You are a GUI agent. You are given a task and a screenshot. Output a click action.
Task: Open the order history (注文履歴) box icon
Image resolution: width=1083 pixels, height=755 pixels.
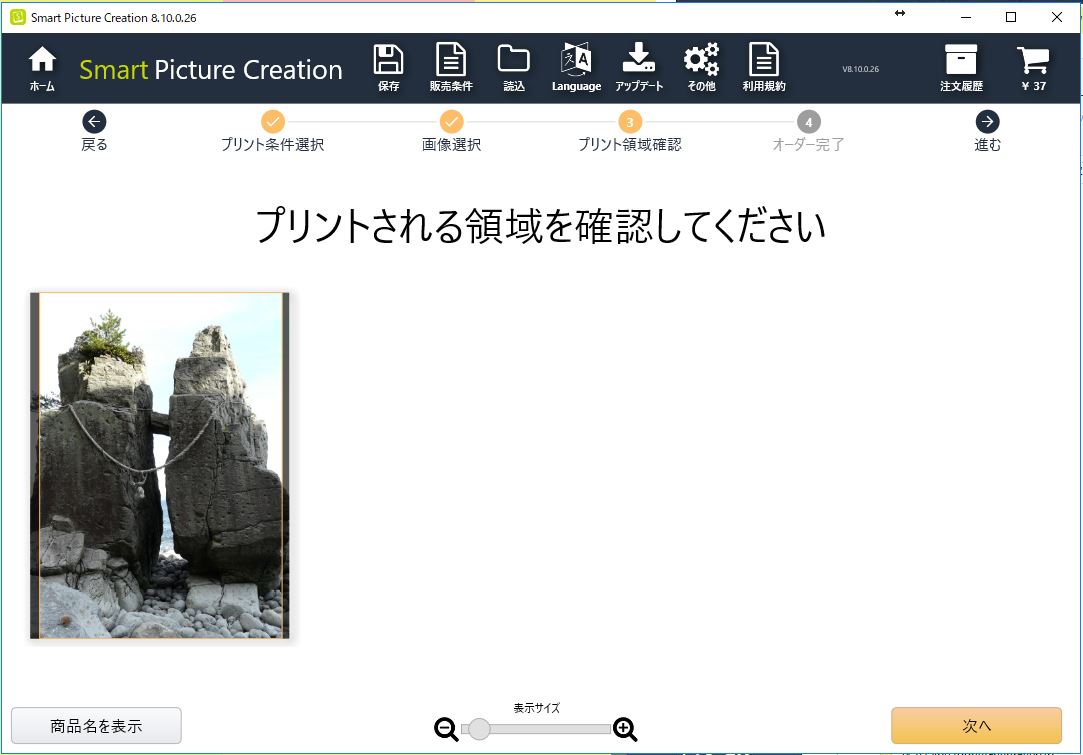(960, 62)
